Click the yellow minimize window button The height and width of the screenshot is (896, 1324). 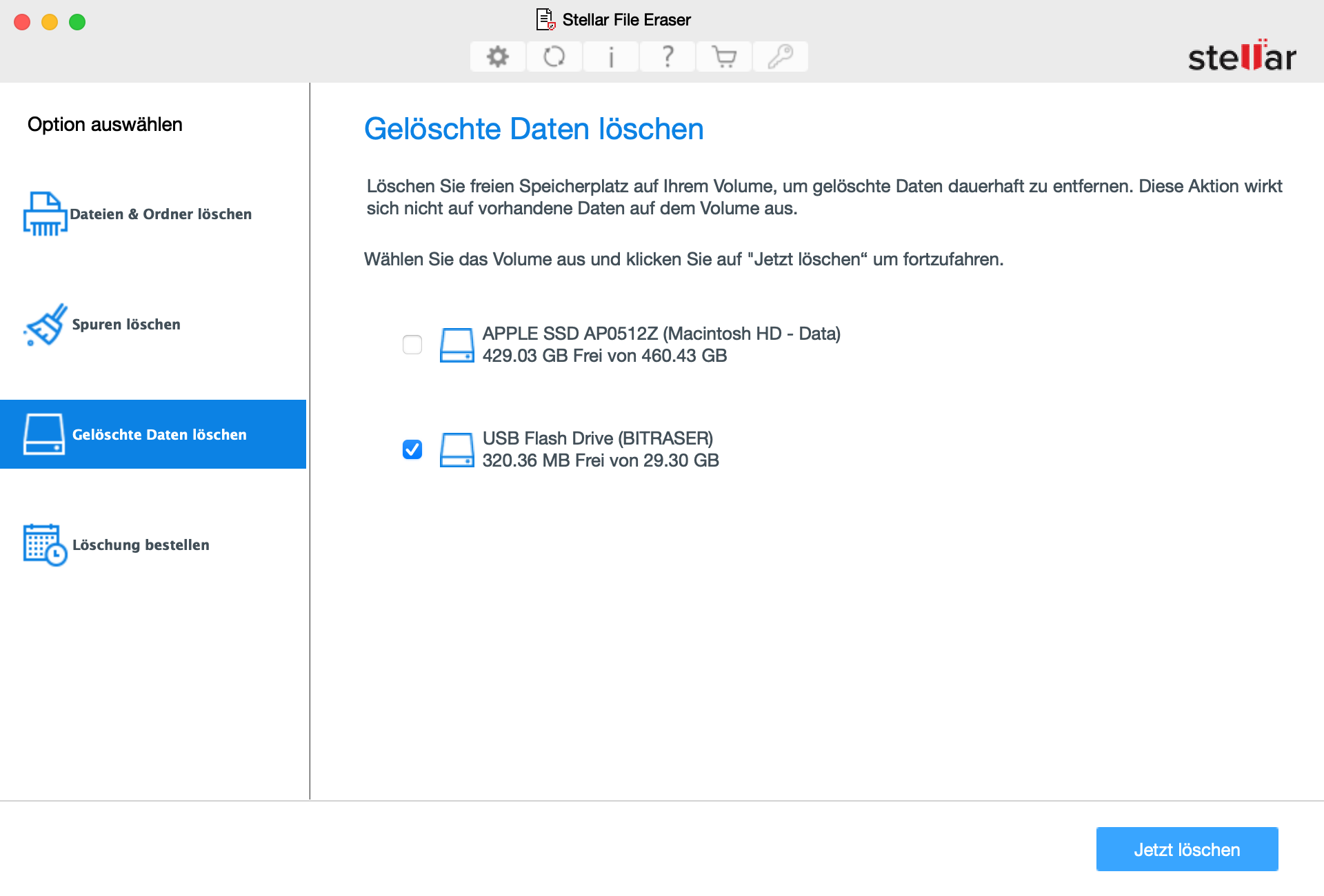click(50, 22)
